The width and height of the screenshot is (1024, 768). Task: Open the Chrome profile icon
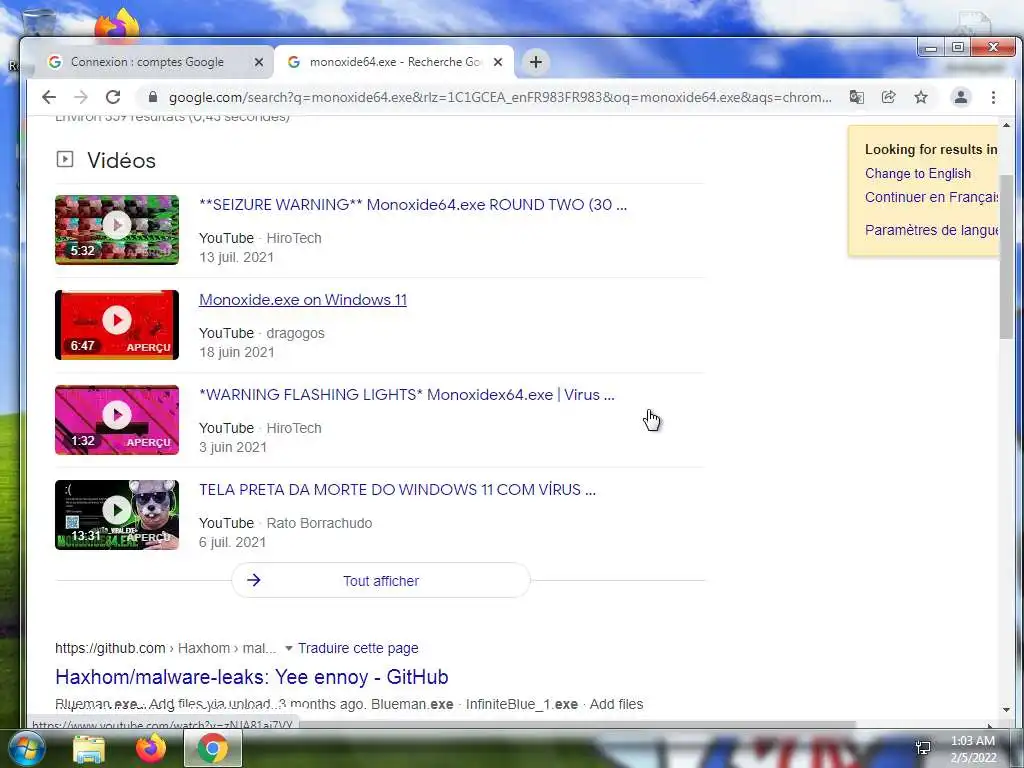(x=961, y=97)
